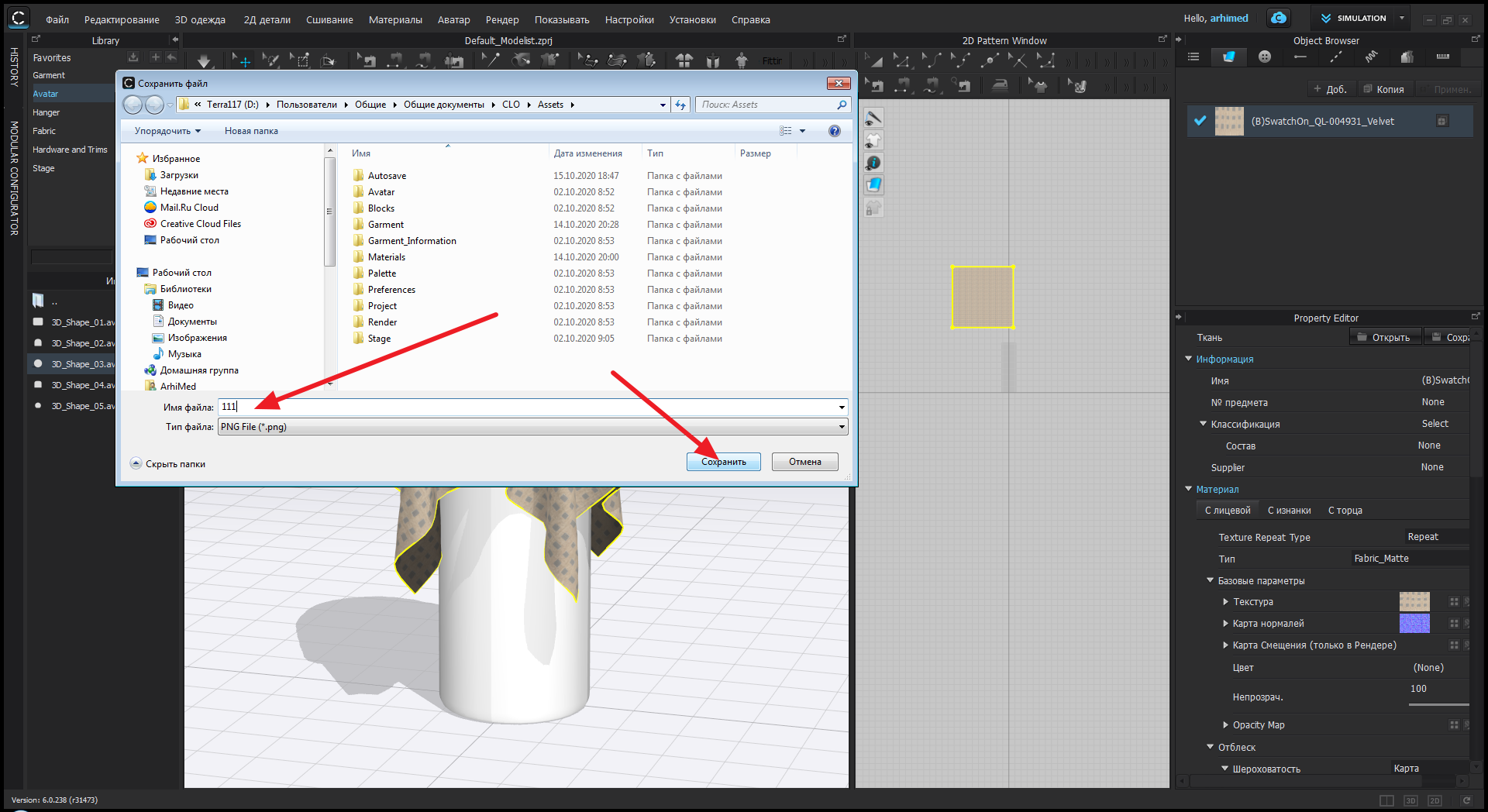This screenshot has height=812, width=1488.
Task: Open the 'Тип файла' PNG dropdown
Action: pos(841,427)
